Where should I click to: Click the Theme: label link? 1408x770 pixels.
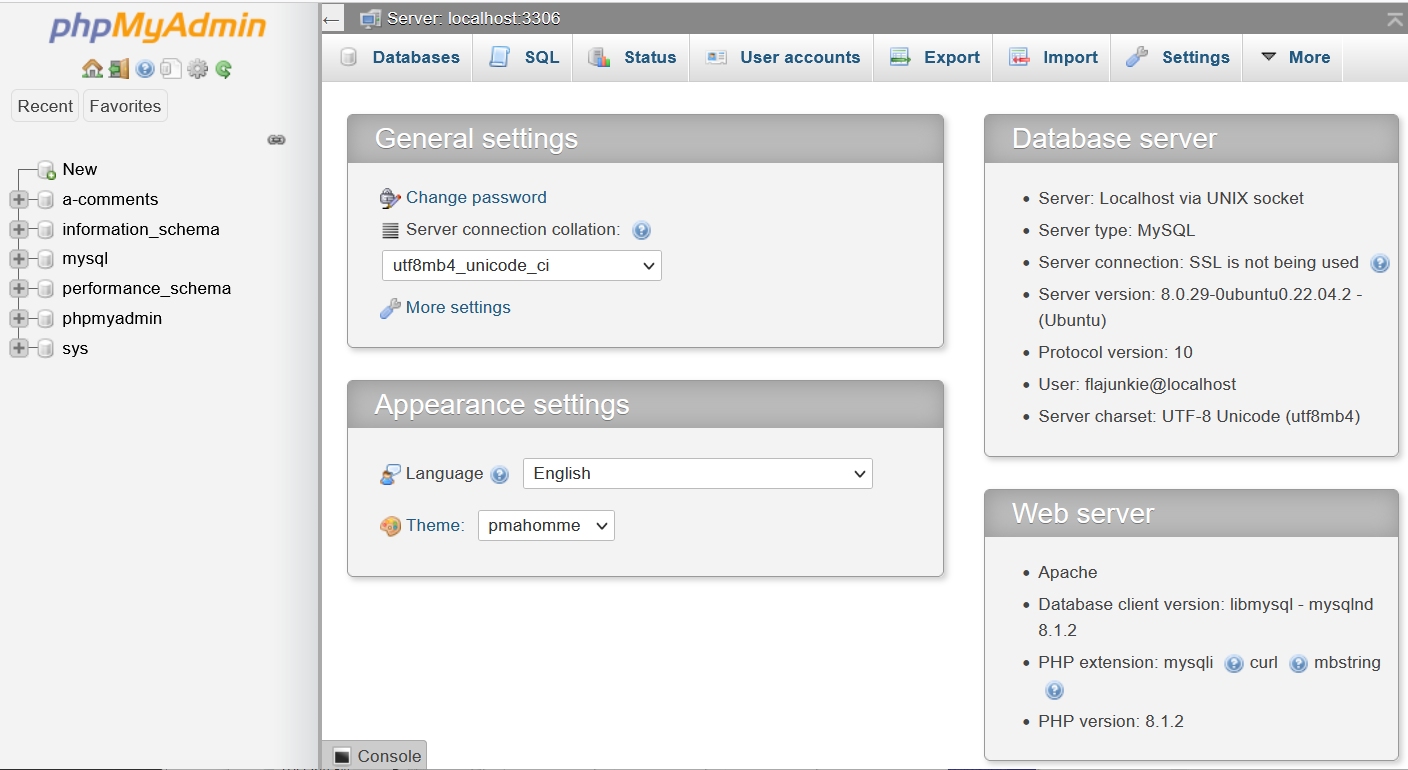point(435,526)
